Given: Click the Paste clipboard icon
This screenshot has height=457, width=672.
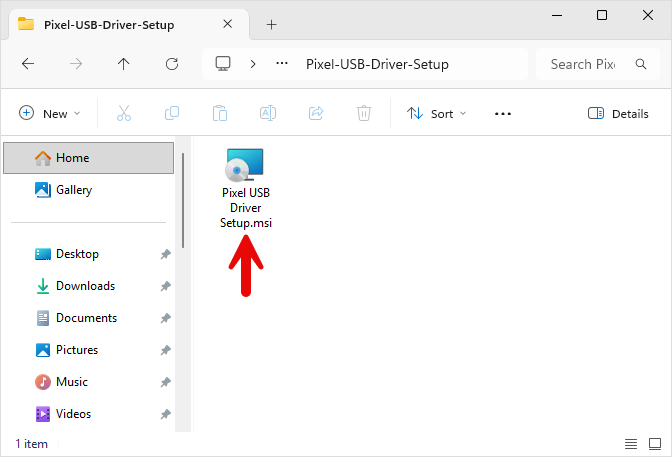Looking at the screenshot, I should coord(220,113).
